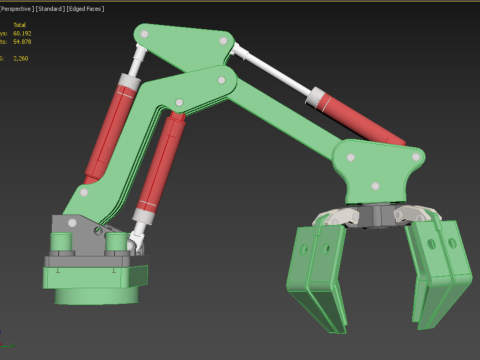Click the Total statistics column header

coord(20,25)
